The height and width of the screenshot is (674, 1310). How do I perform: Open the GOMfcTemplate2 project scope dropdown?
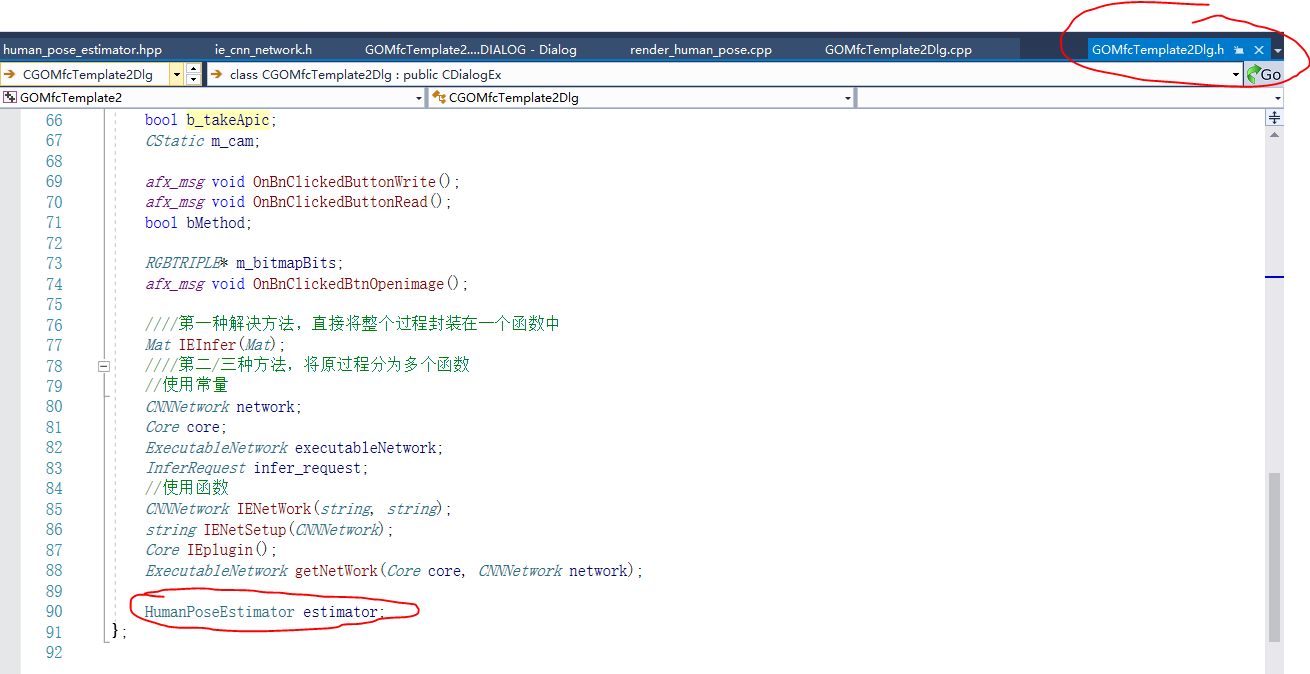click(419, 98)
